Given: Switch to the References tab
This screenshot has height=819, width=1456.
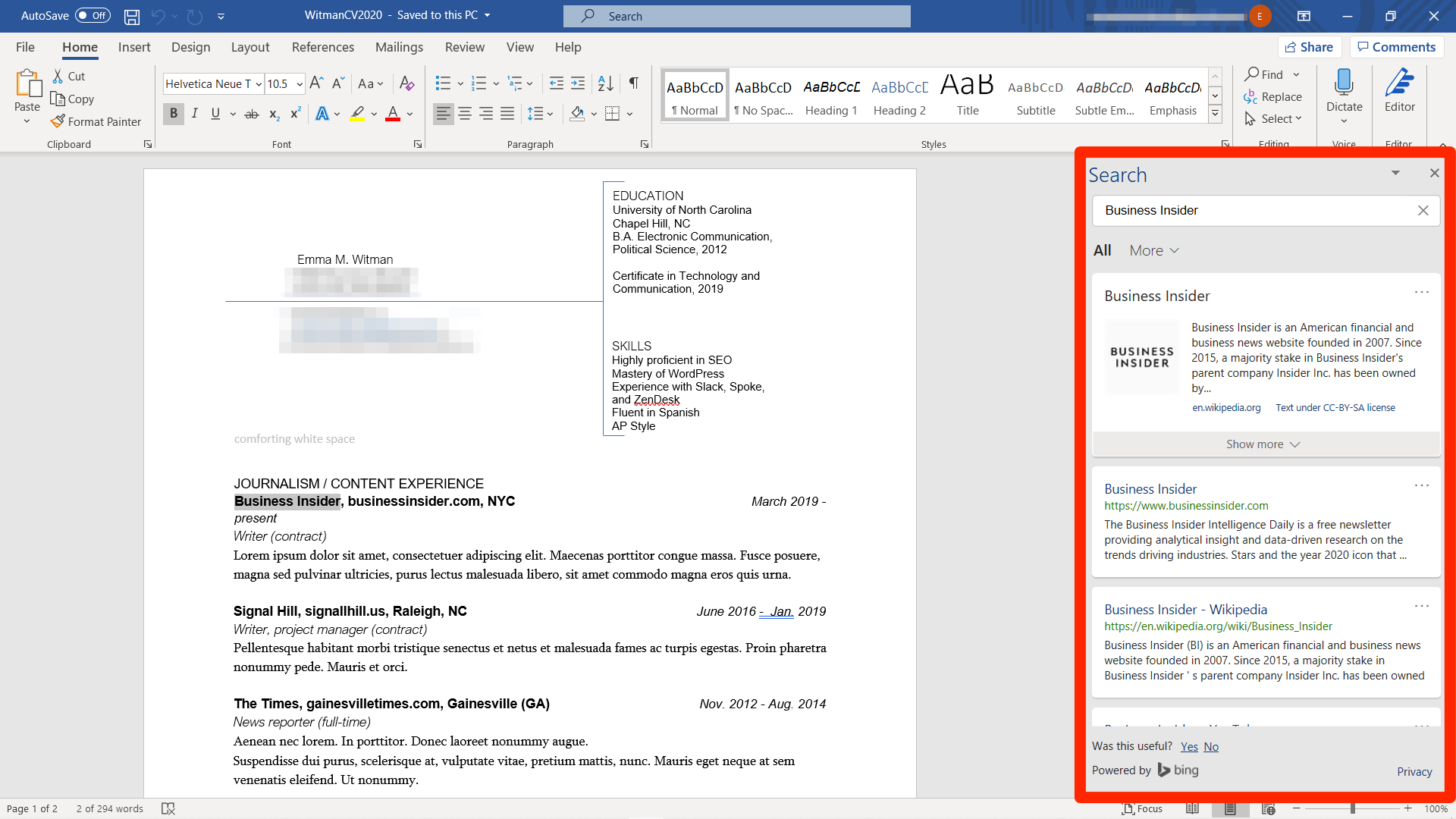Looking at the screenshot, I should click(x=323, y=47).
